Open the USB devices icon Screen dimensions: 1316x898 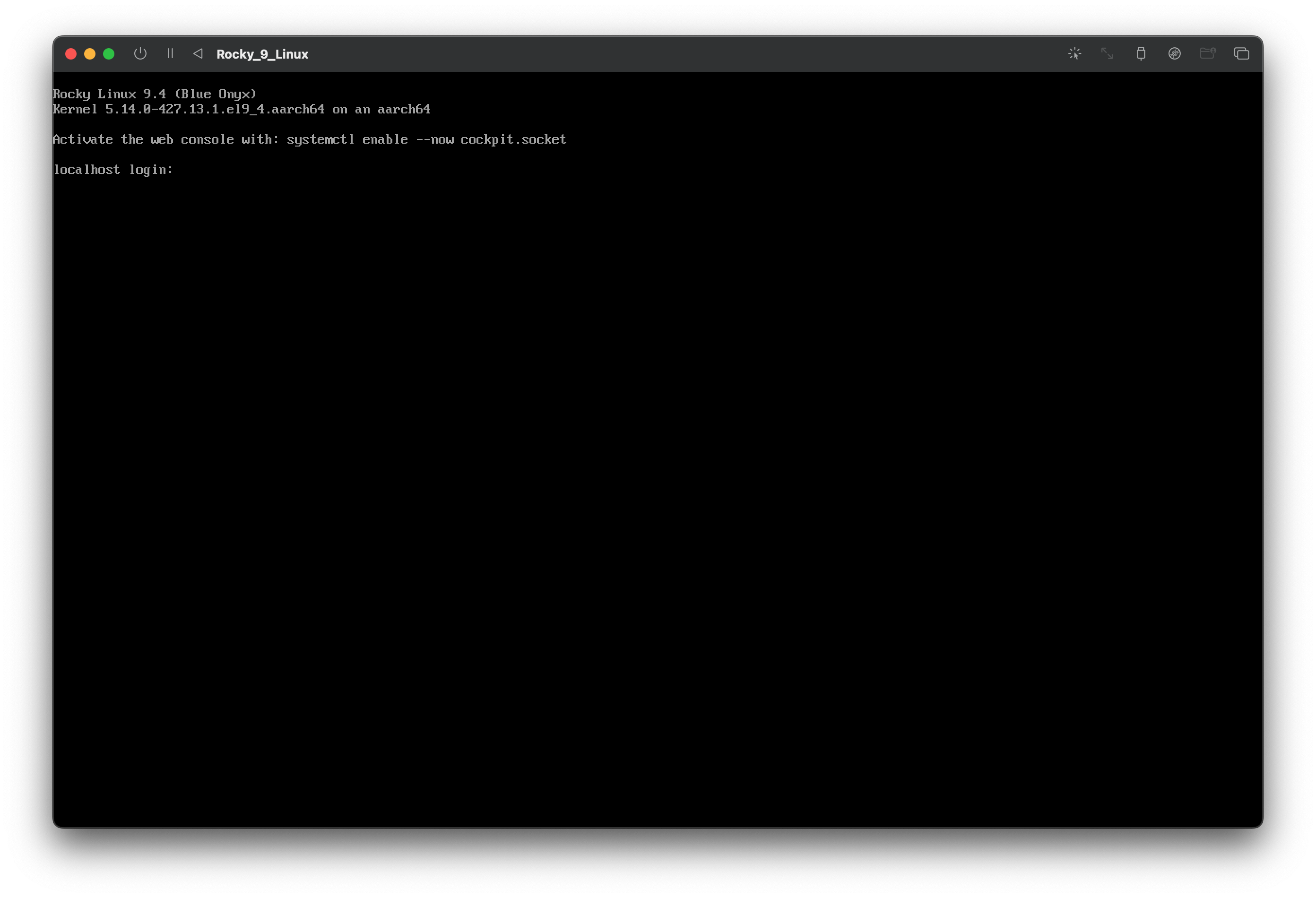click(1141, 54)
